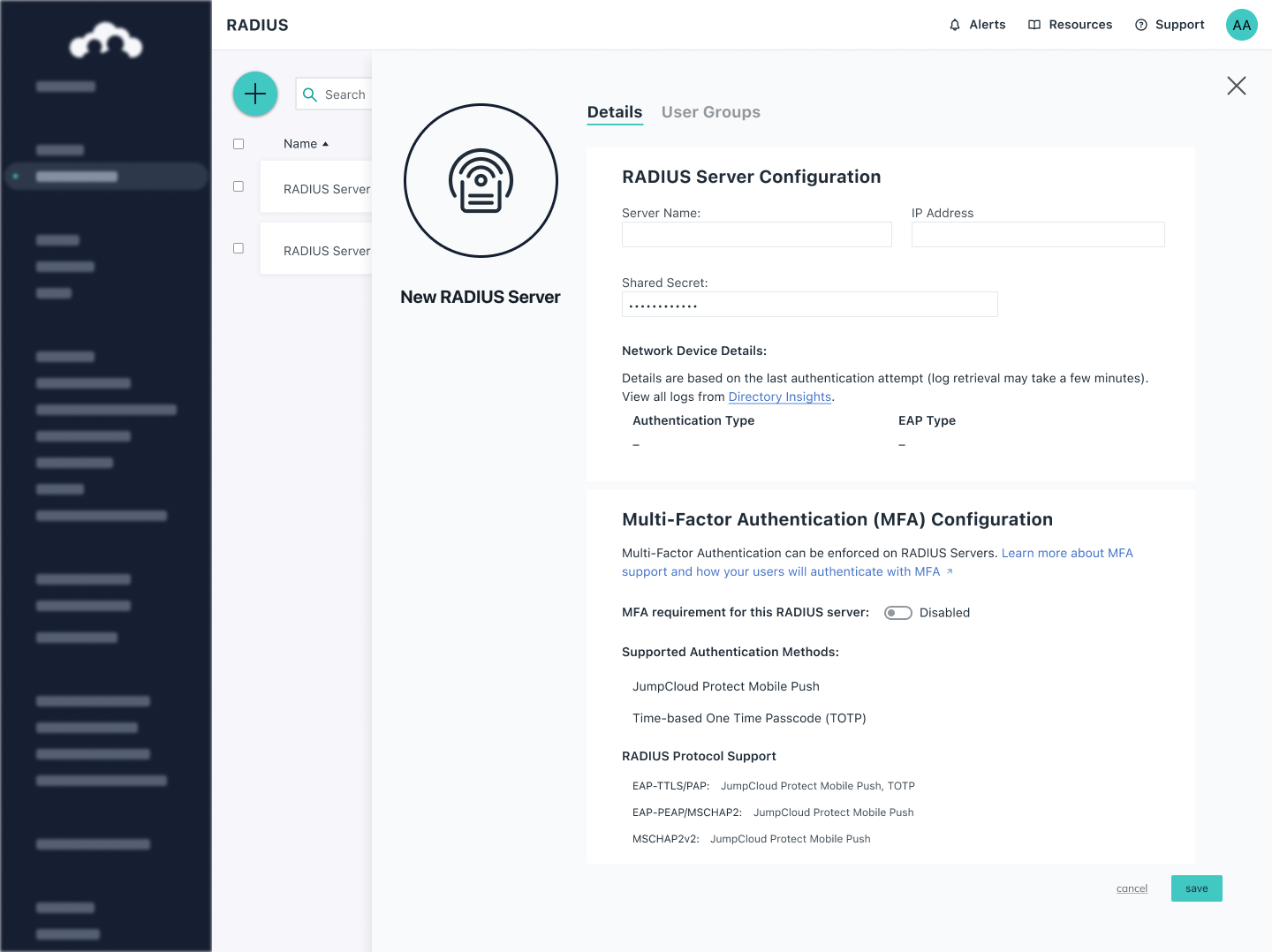Open Learn more about MFA support link
Screen dimensions: 1272x952
(x=877, y=563)
